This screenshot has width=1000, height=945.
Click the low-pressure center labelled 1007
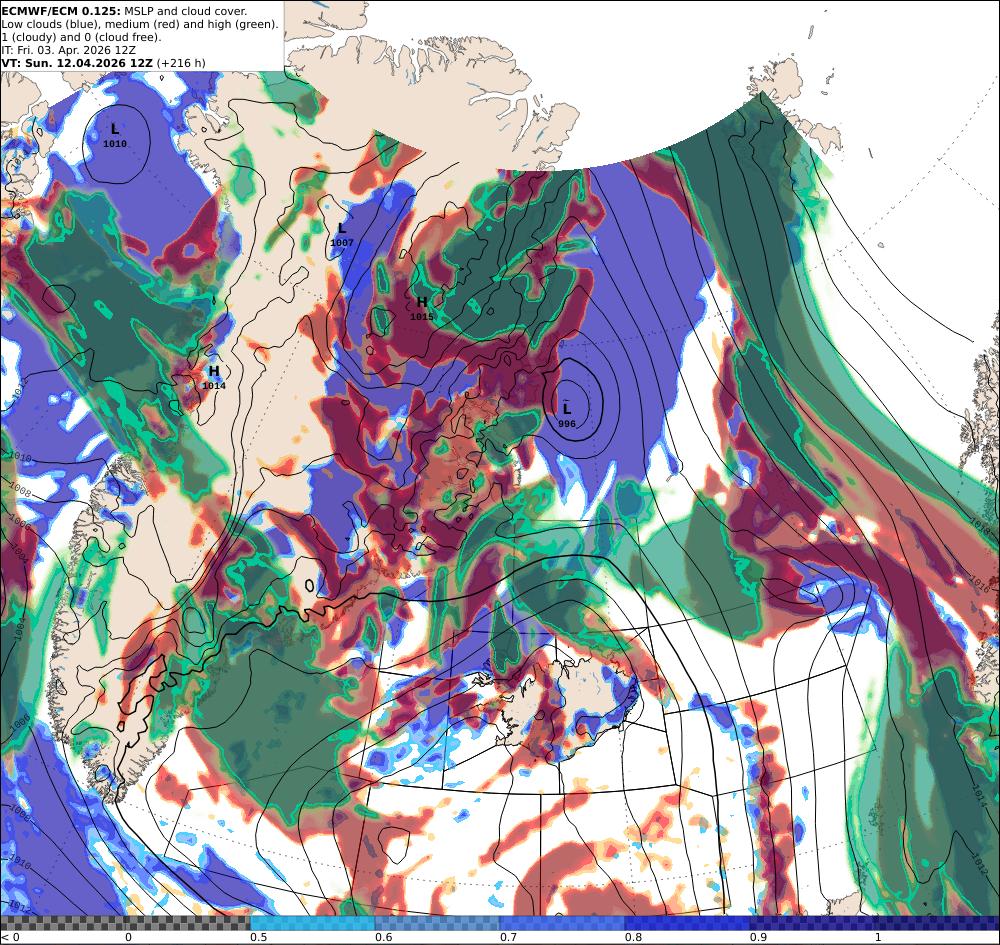coord(342,235)
